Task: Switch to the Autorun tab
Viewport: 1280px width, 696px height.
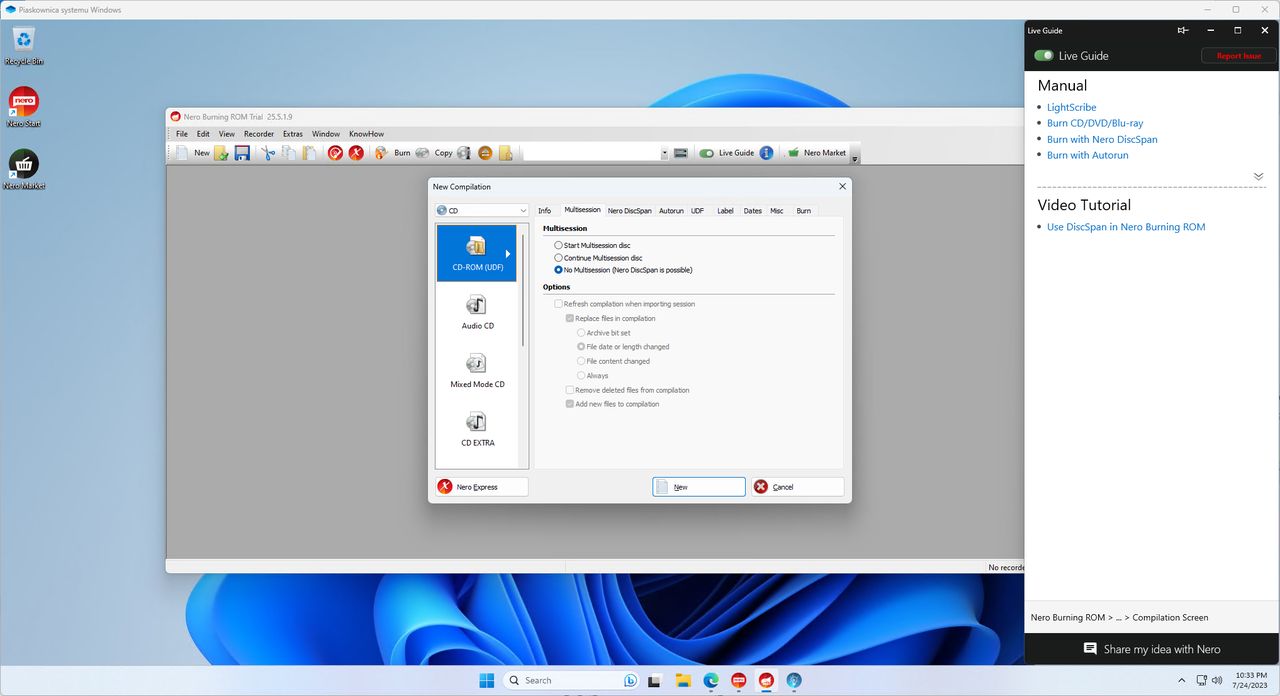Action: [671, 210]
